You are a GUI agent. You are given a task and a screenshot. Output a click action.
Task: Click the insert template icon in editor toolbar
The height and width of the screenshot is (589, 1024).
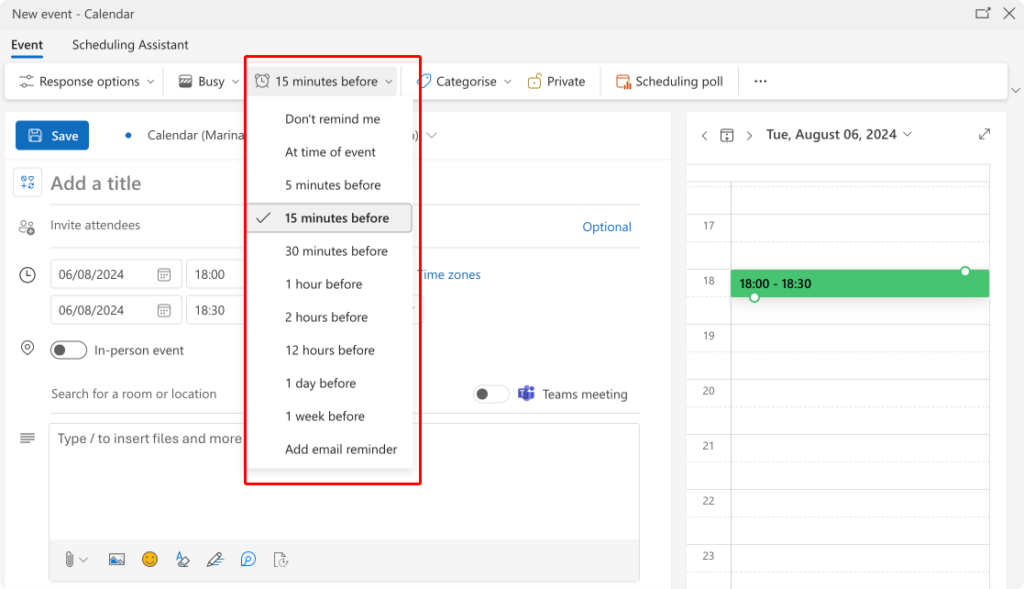(x=281, y=560)
